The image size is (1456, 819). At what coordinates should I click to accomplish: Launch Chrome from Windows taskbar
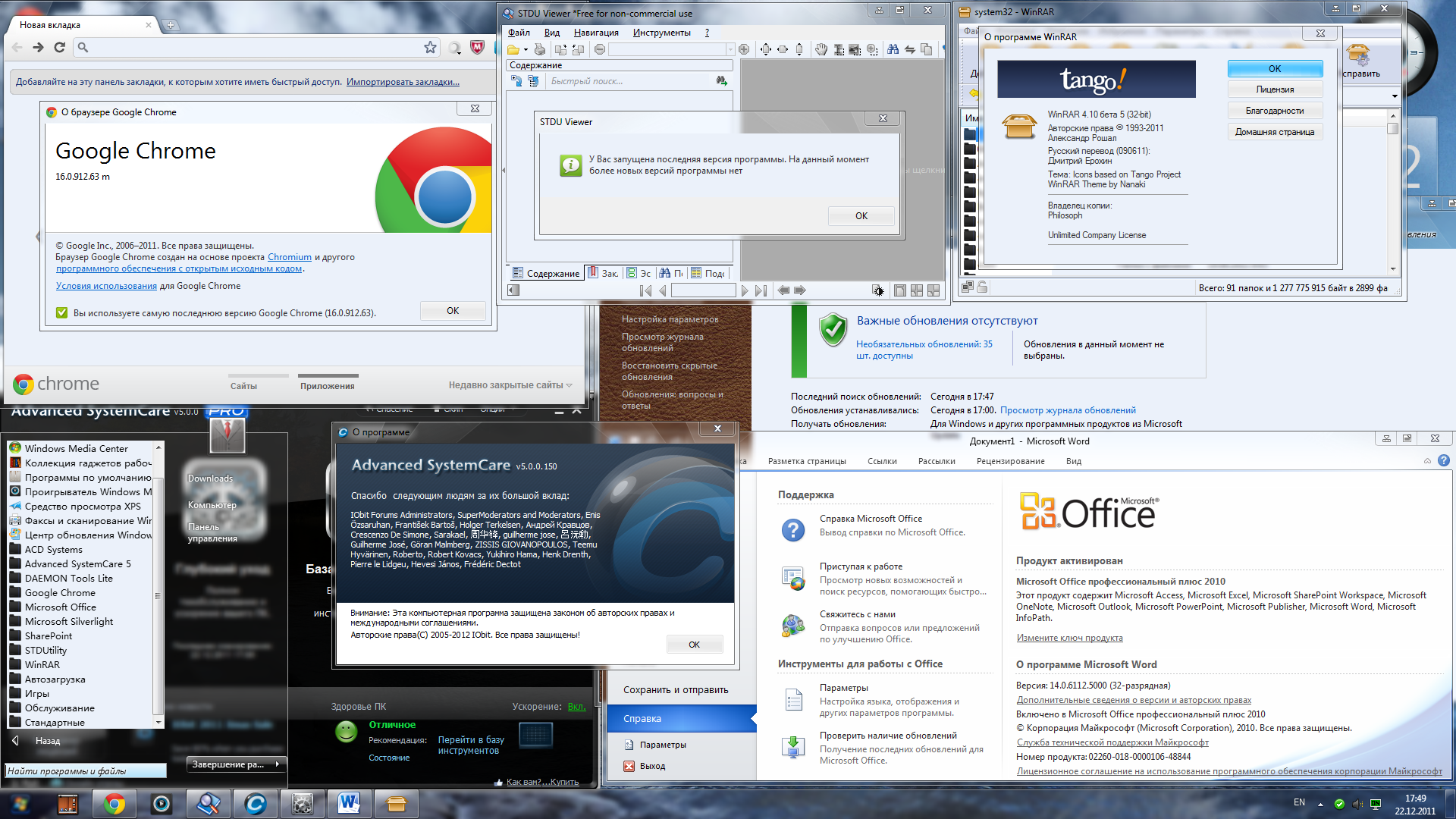pos(115,804)
